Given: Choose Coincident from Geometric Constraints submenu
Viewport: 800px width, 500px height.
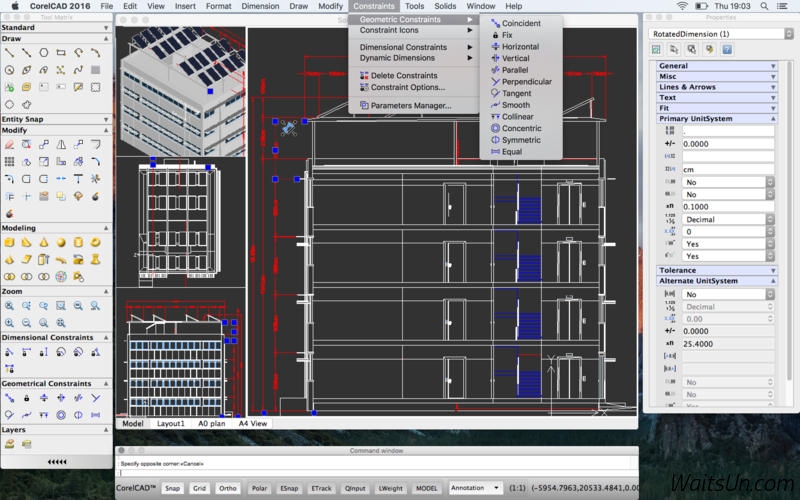Looking at the screenshot, I should (521, 23).
